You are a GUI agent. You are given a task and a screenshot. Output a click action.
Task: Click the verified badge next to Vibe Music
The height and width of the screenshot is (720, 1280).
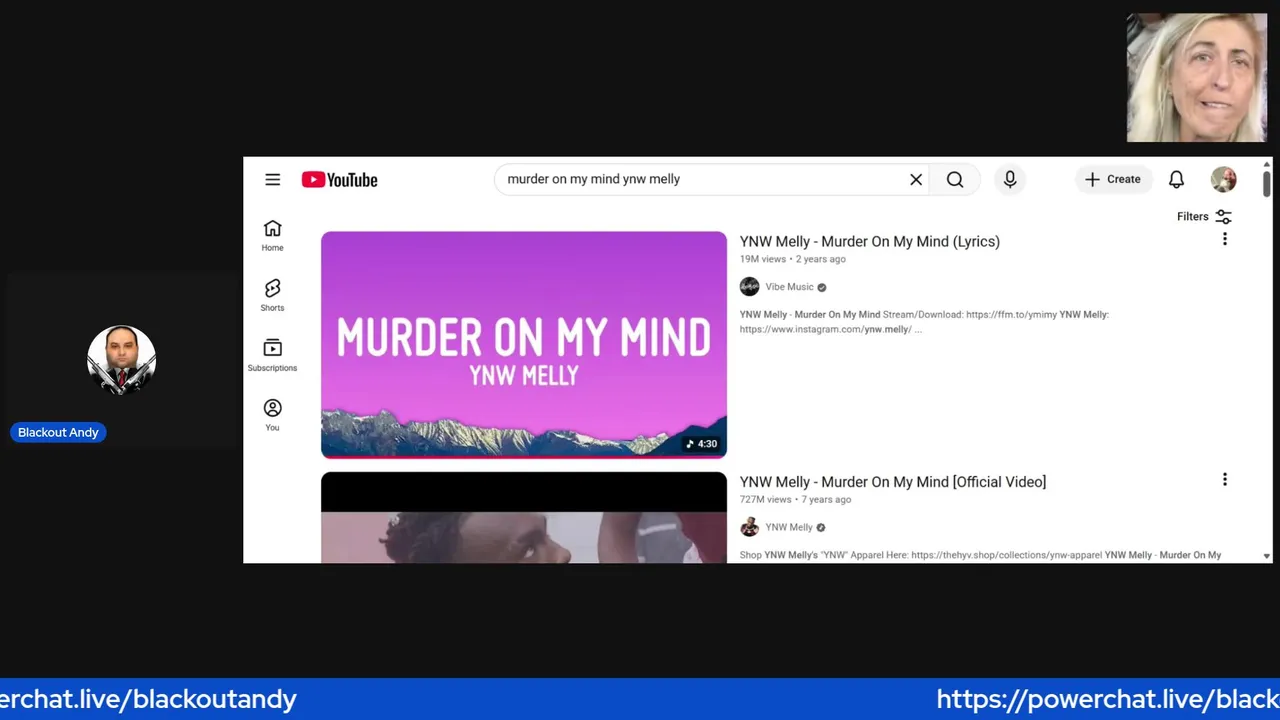tap(822, 288)
